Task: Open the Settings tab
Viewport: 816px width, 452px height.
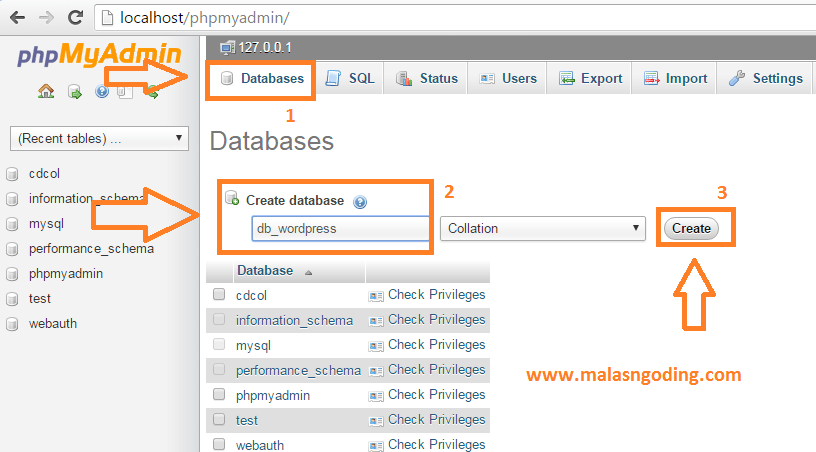Action: point(764,79)
